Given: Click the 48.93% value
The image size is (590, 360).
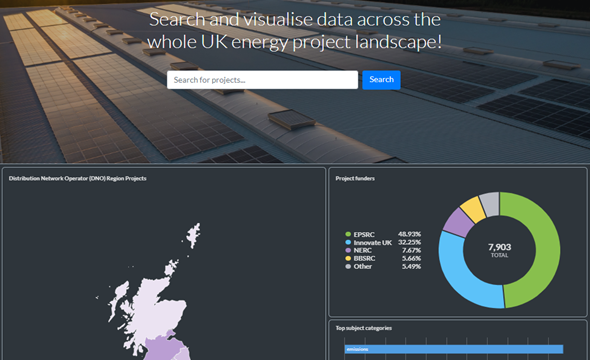Looking at the screenshot, I should 409,234.
